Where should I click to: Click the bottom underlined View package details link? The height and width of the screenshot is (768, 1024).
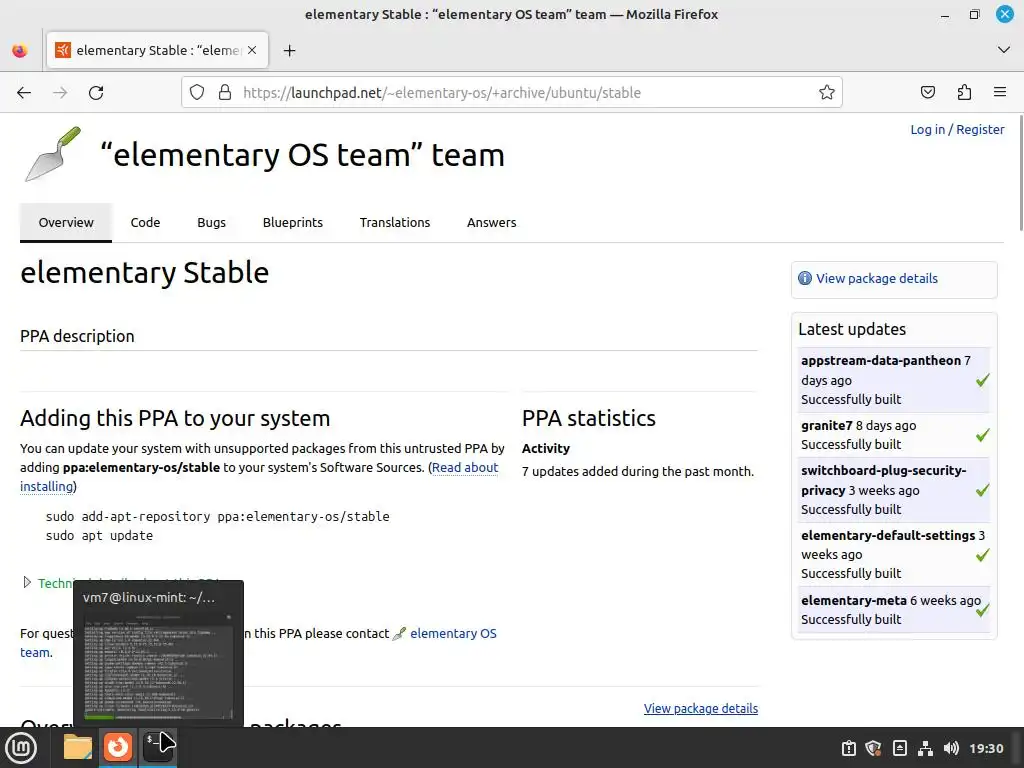(701, 709)
